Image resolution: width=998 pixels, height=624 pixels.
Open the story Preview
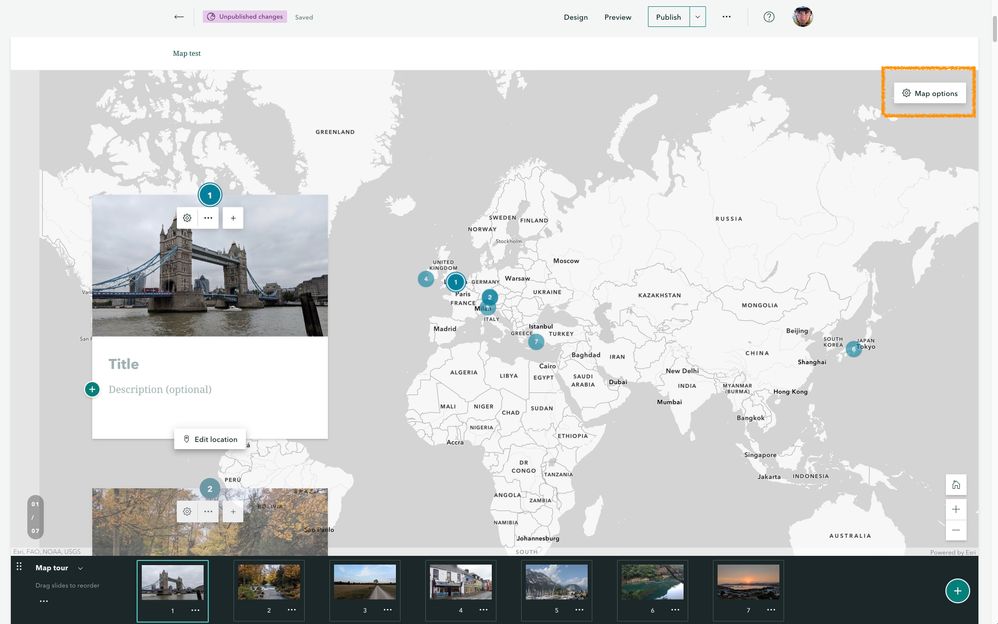(x=617, y=17)
